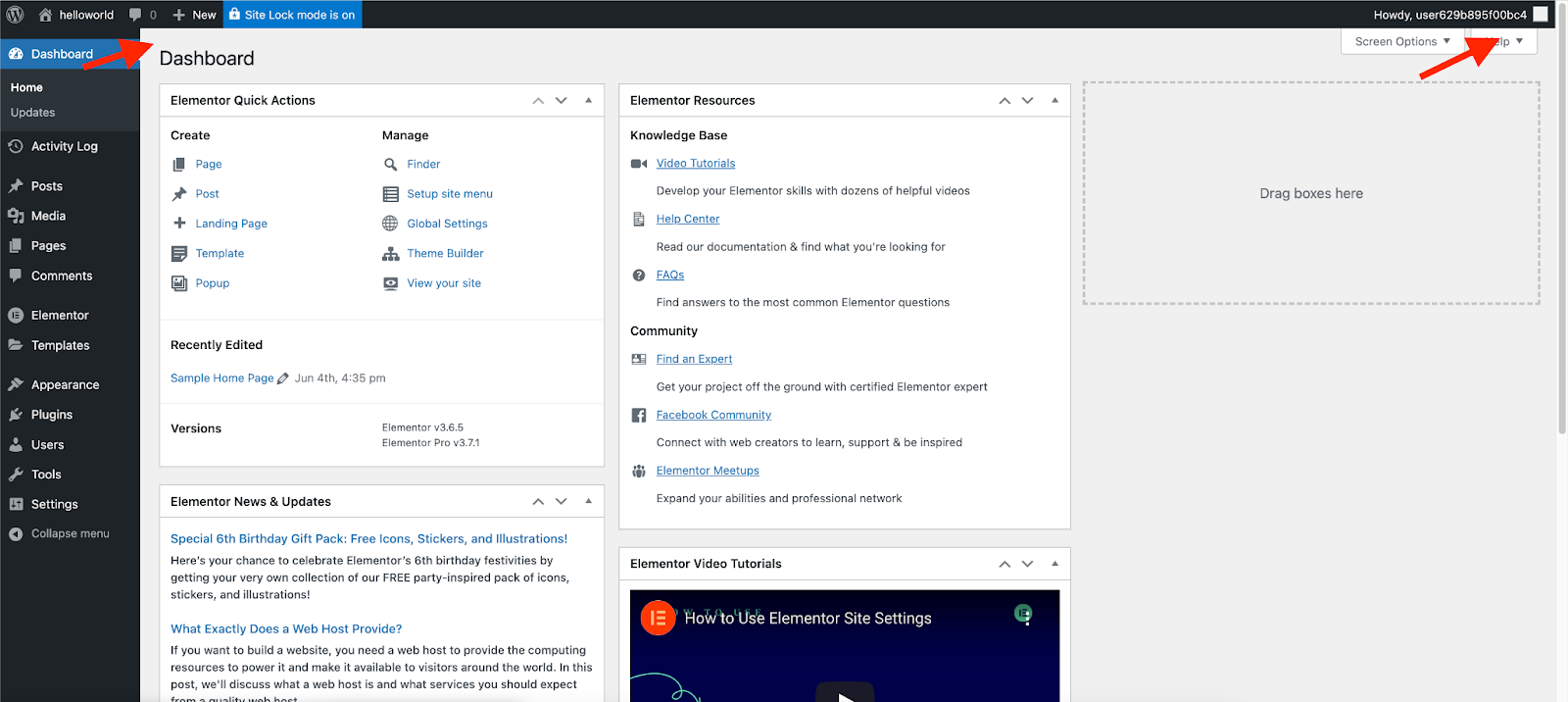Screen dimensions: 1568x702
Task: Click the Plugins icon in sidebar
Action: (16, 415)
